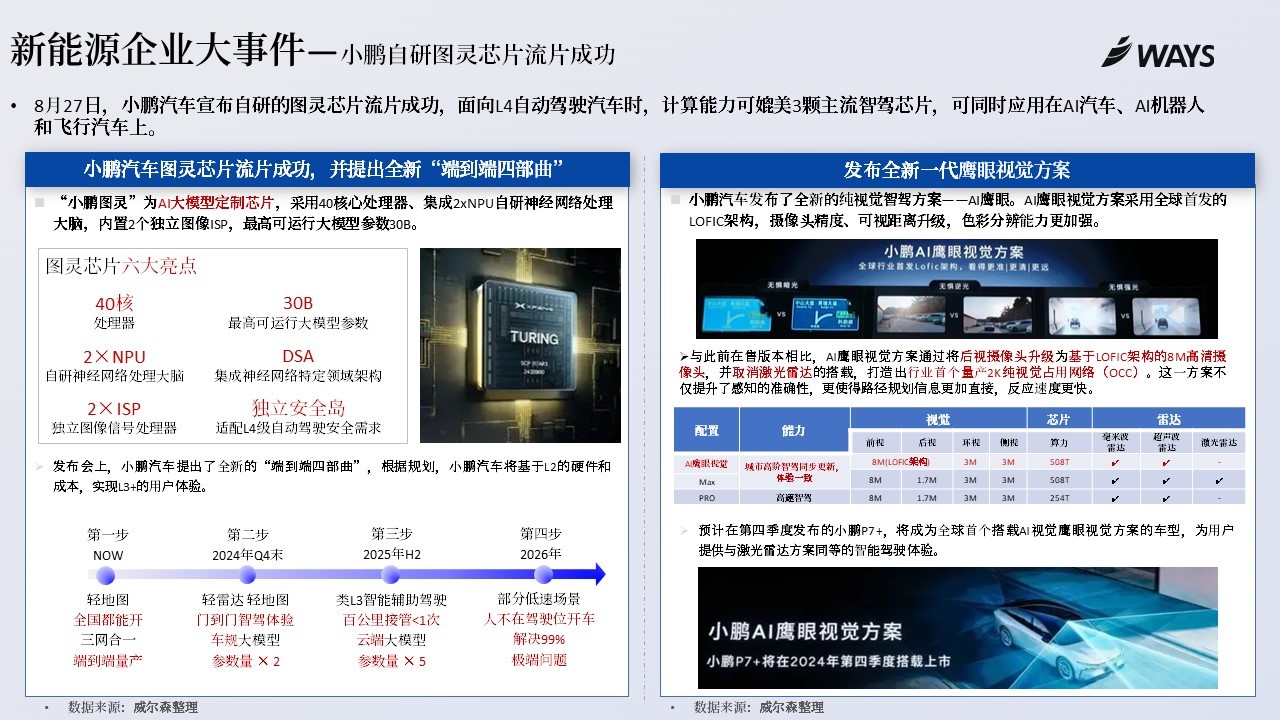Click 自研神经网络处理大脑 caption
This screenshot has width=1280, height=720.
[114, 376]
